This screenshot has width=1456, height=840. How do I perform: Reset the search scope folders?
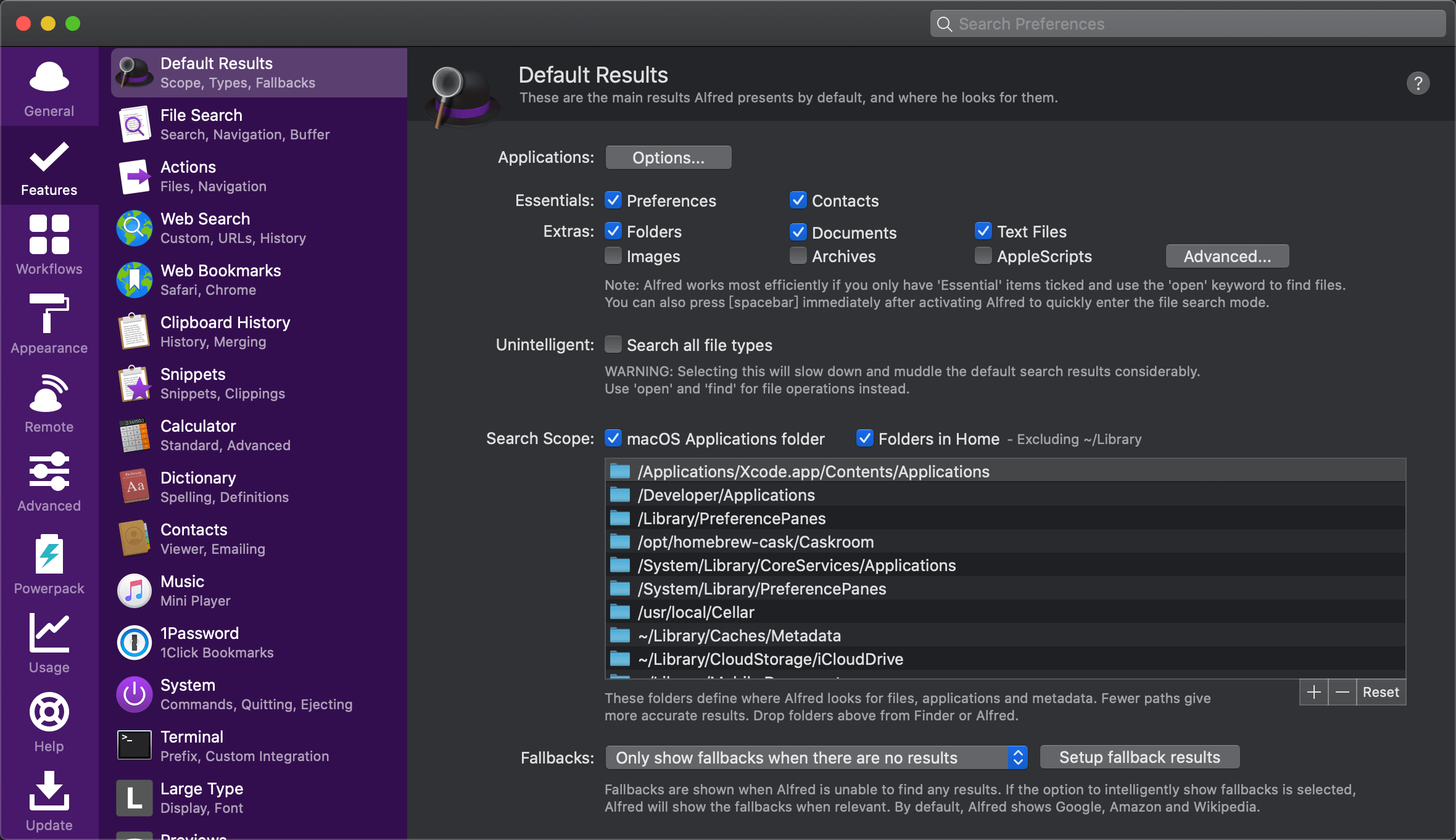[1381, 692]
